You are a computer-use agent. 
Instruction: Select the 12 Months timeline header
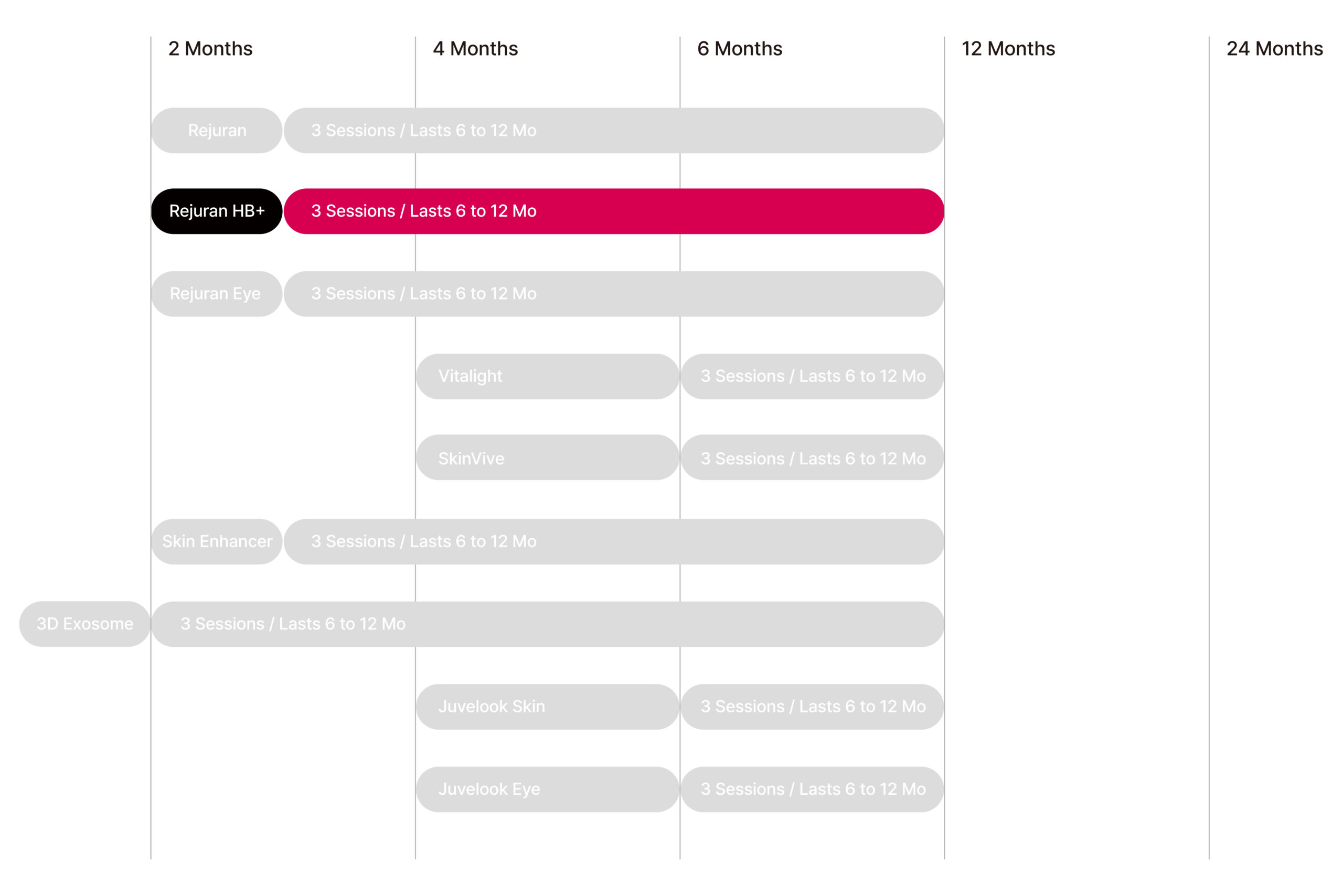[x=1008, y=49]
